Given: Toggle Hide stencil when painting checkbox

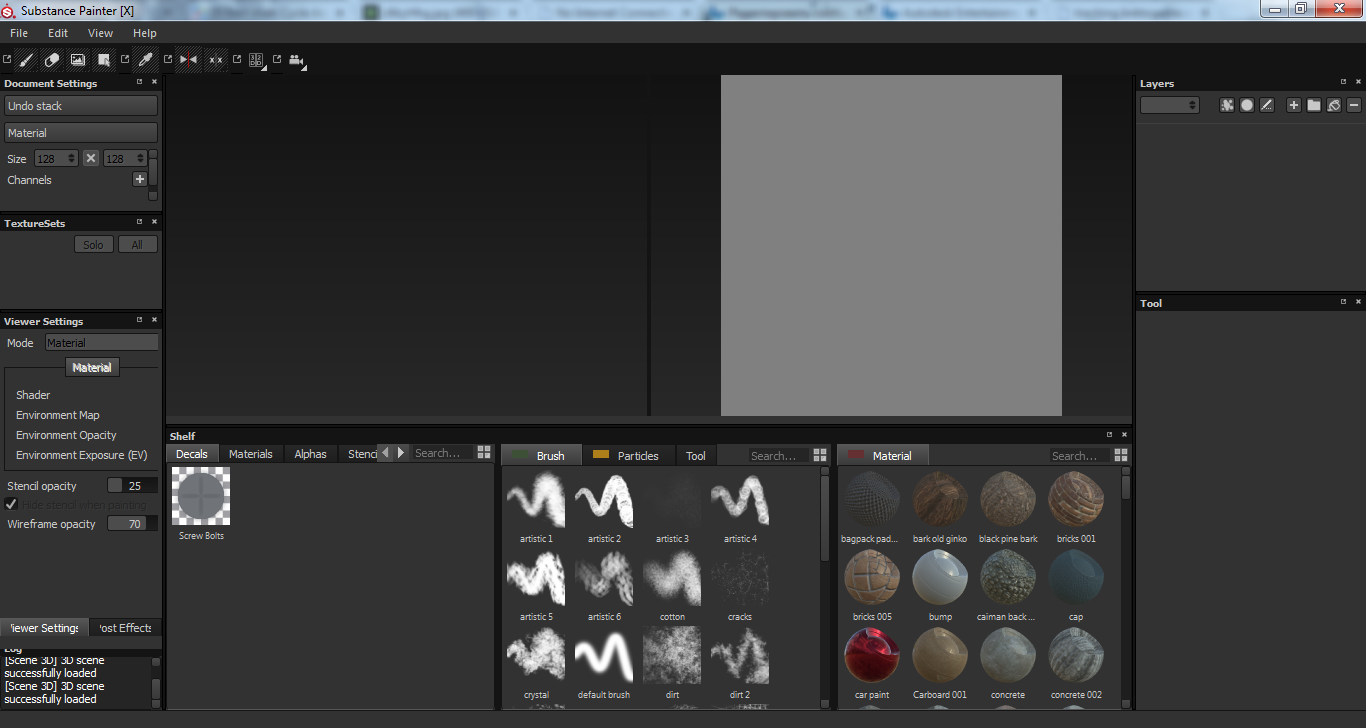Looking at the screenshot, I should pyautogui.click(x=12, y=504).
